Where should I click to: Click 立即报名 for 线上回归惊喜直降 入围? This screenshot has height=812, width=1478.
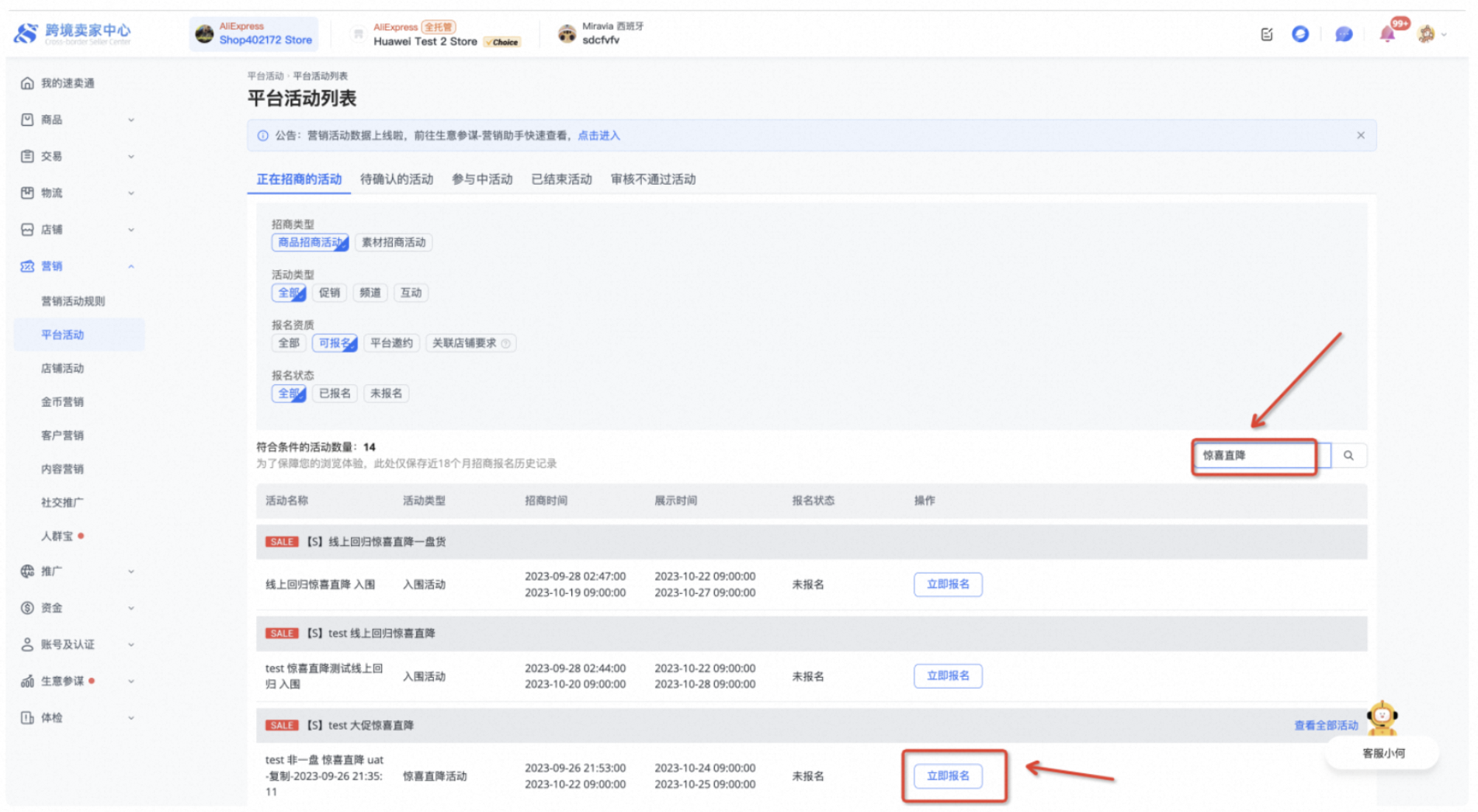click(x=947, y=585)
